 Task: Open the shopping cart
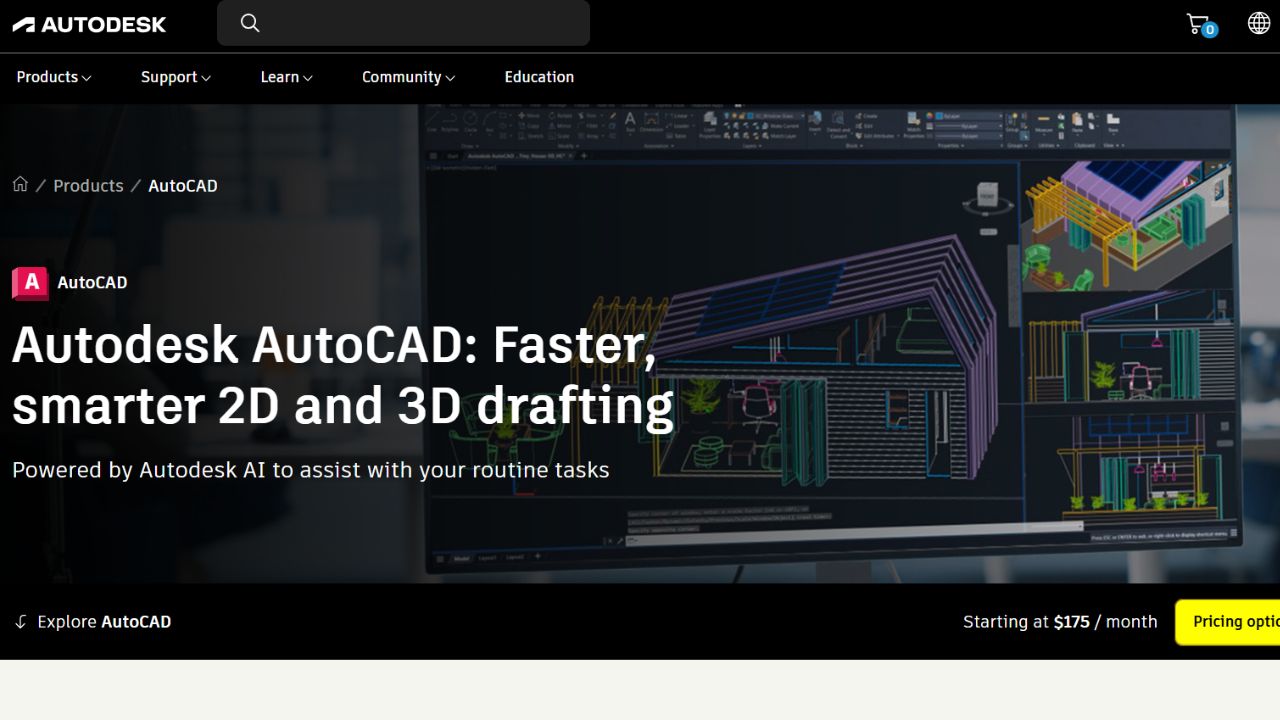point(1201,24)
